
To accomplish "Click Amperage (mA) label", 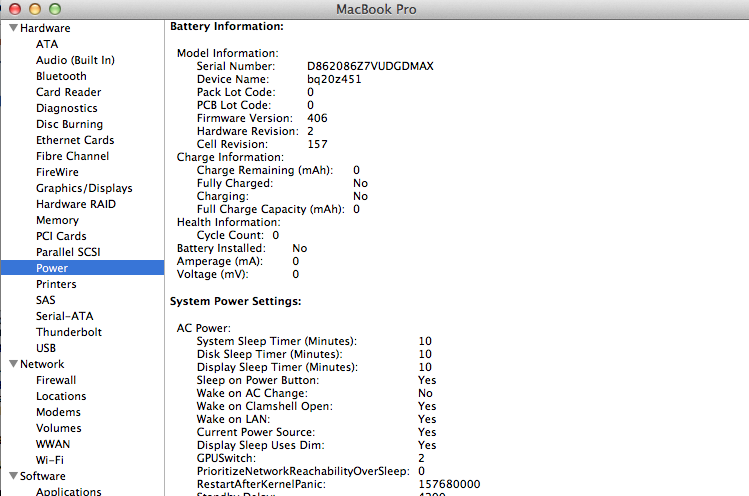I will (x=220, y=261).
